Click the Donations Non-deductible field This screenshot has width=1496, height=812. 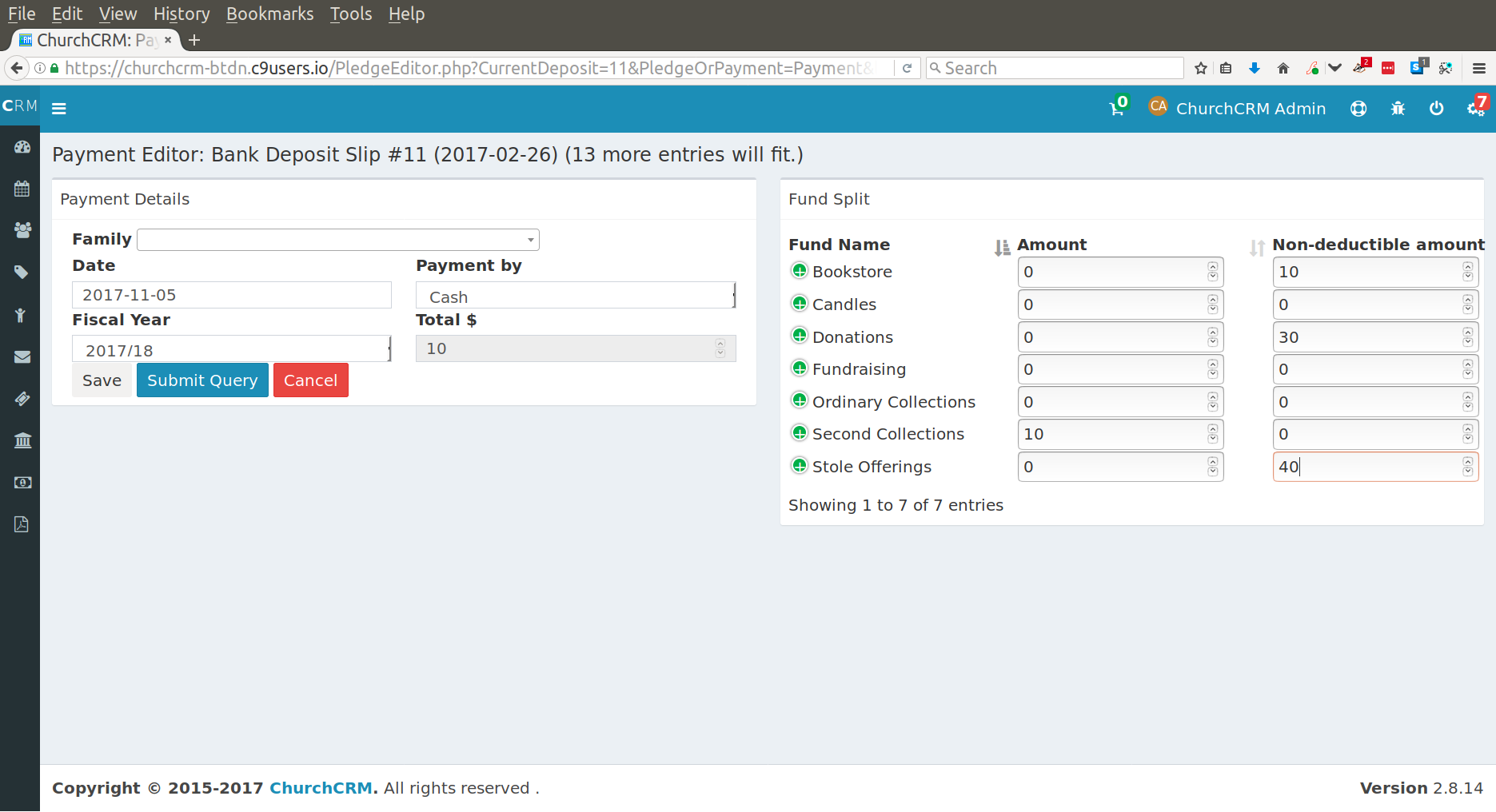1375,337
